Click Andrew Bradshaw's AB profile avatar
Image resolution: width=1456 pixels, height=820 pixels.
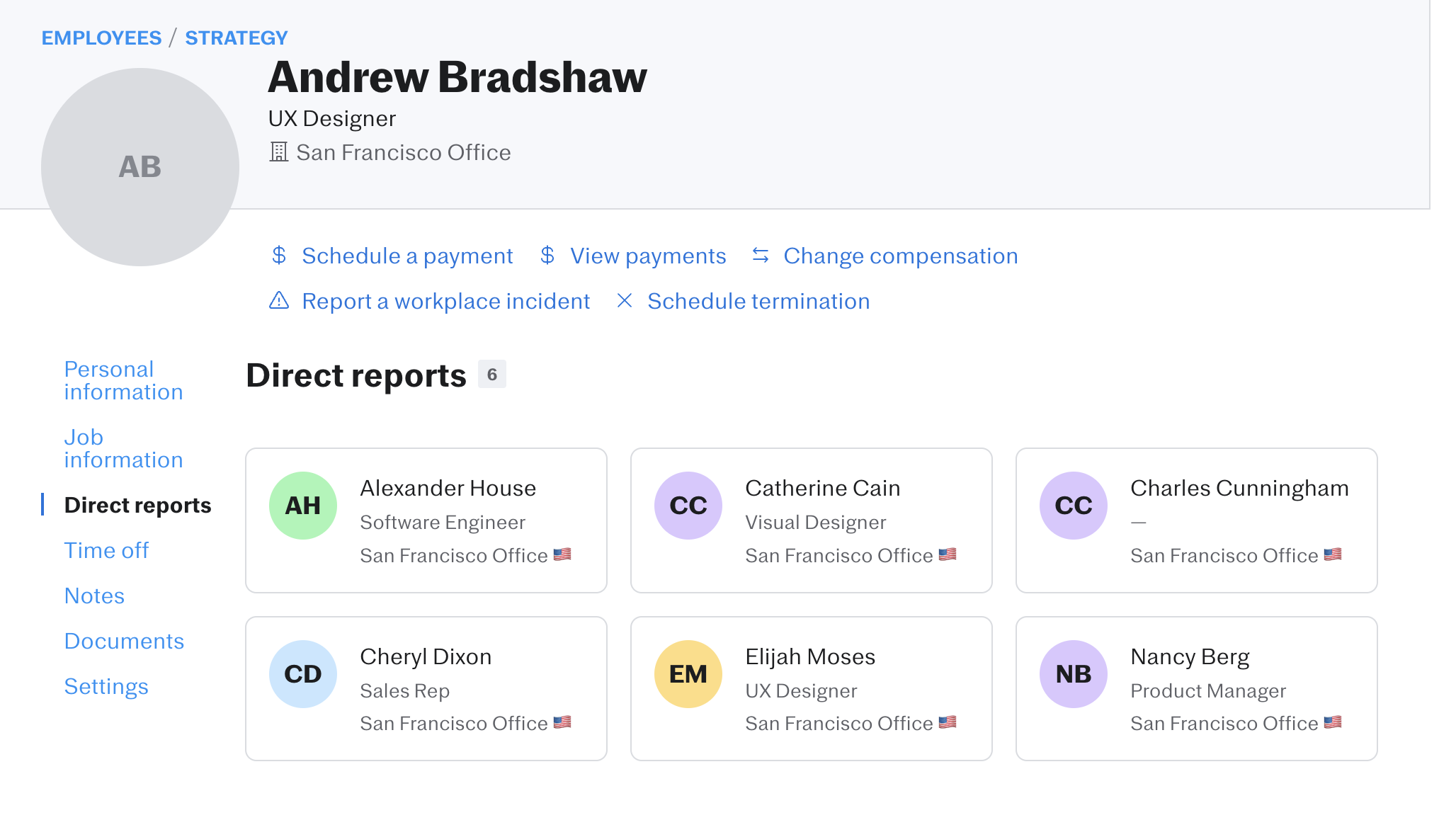tap(140, 167)
